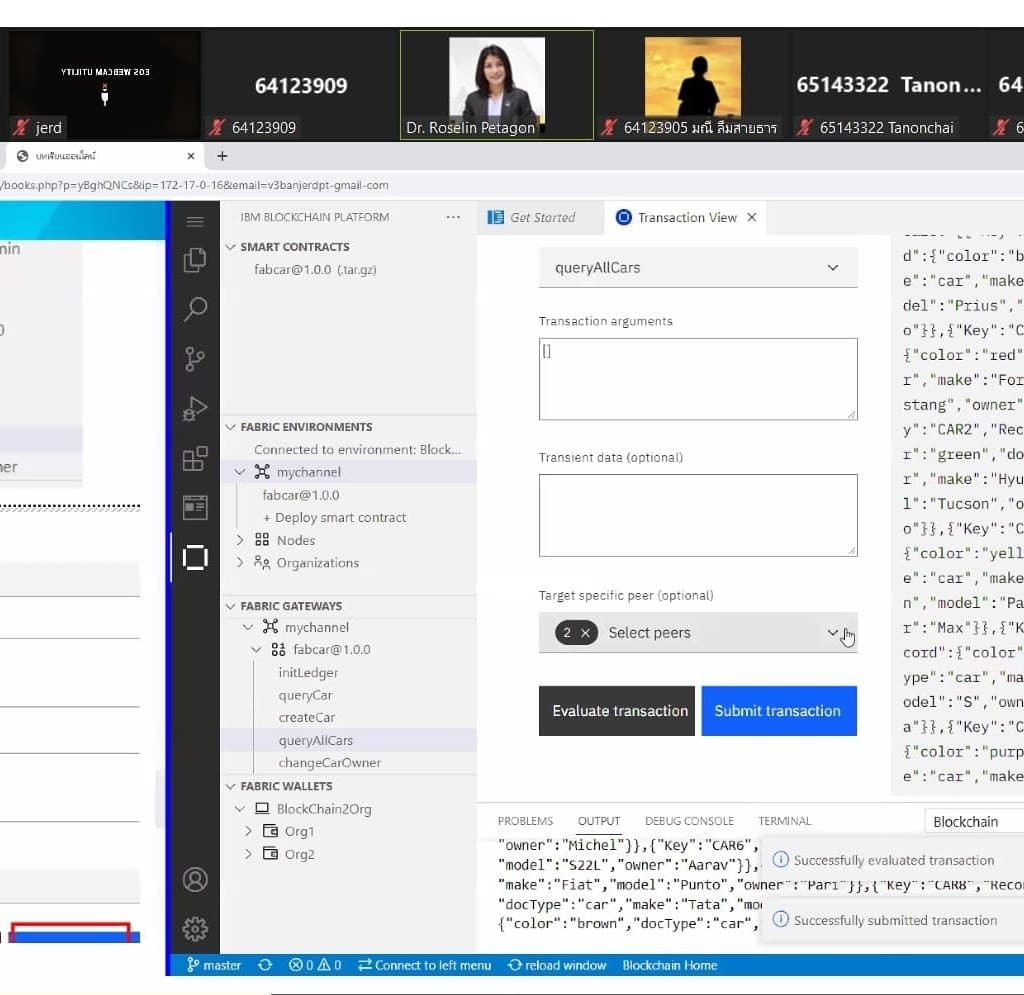
Task: Click the Submit transaction button
Action: (x=778, y=711)
